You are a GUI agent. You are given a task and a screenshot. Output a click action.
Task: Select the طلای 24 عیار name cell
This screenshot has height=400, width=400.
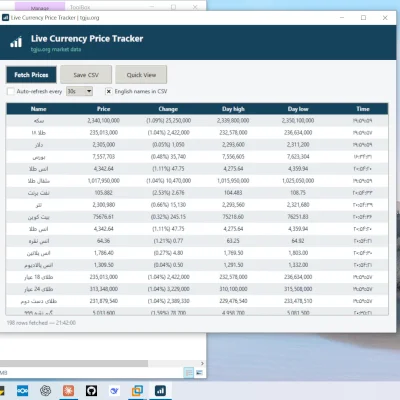[x=39, y=289]
